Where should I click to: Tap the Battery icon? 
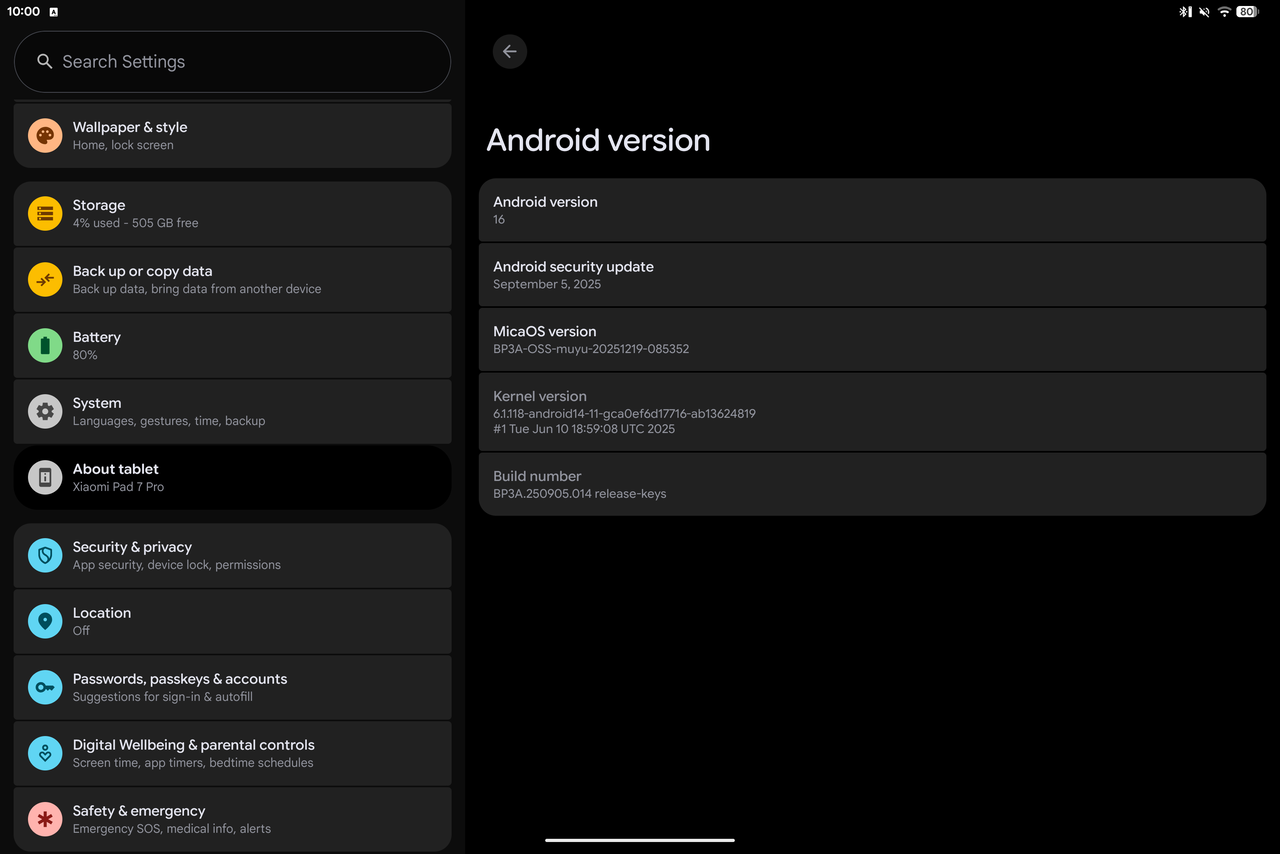(45, 345)
